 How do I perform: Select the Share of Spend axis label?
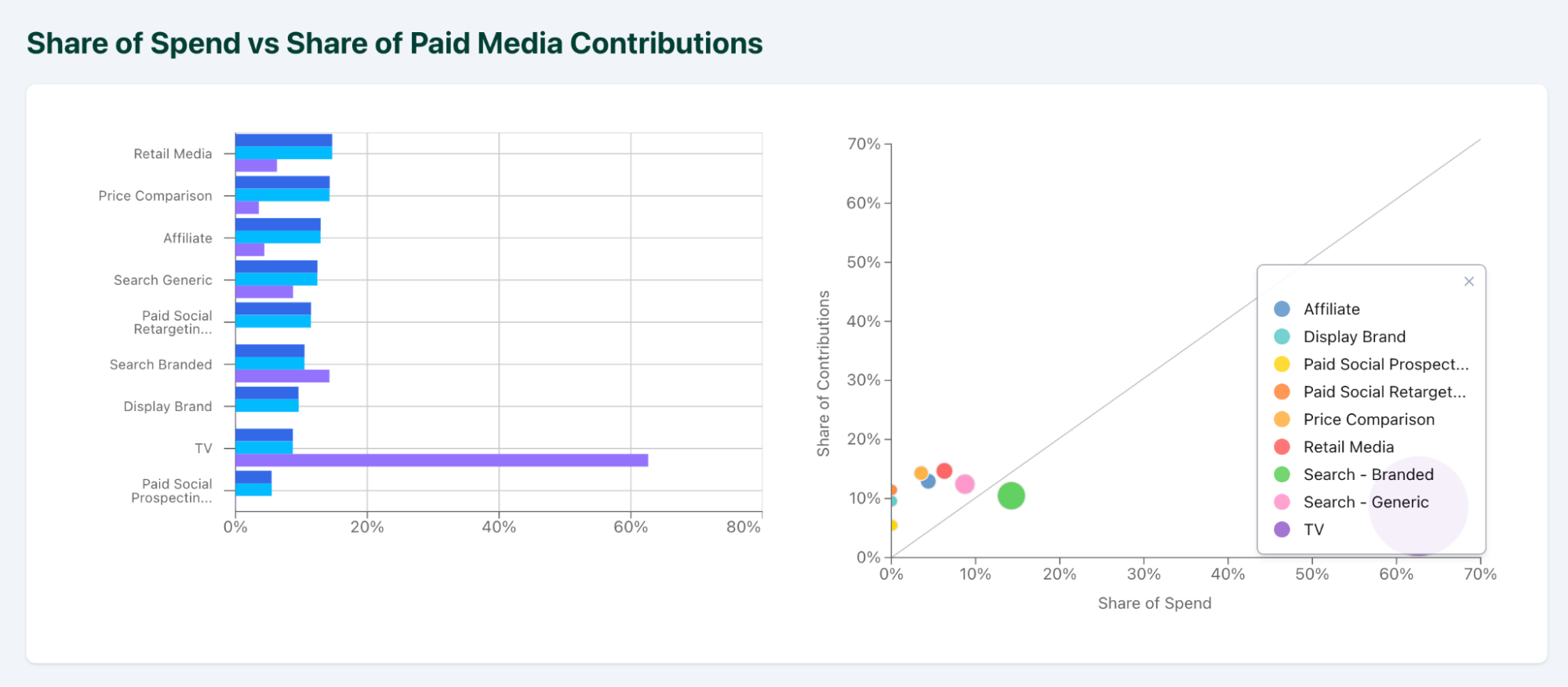(x=1155, y=603)
